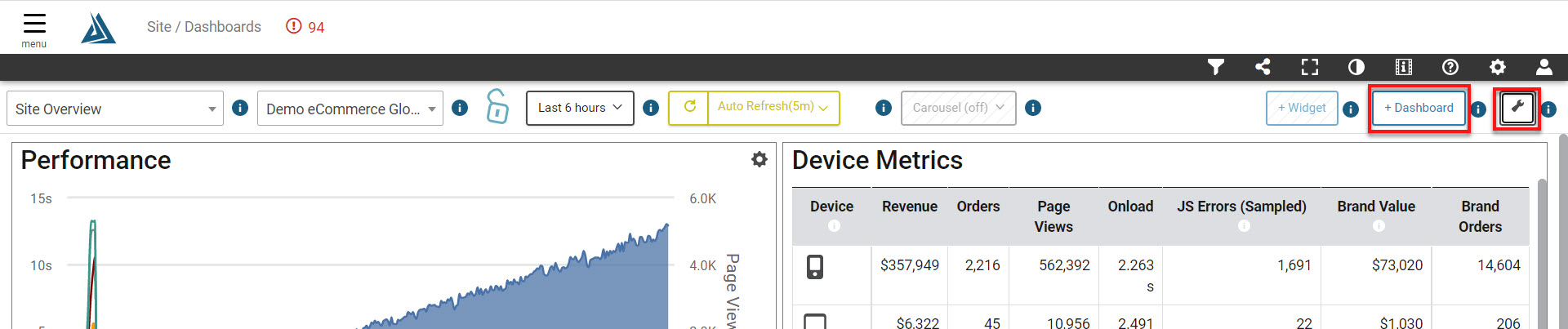Click the Dashboards breadcrumb

(222, 27)
